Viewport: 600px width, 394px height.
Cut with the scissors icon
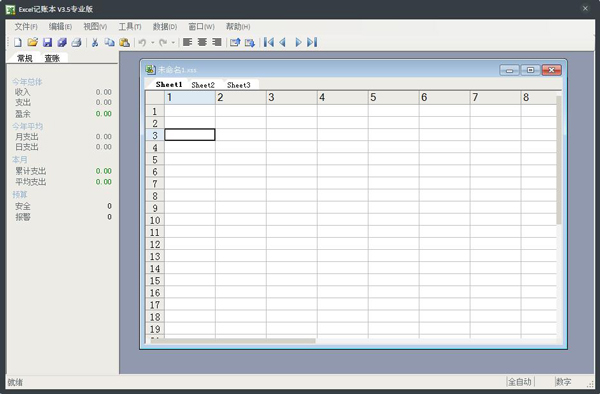(x=95, y=42)
